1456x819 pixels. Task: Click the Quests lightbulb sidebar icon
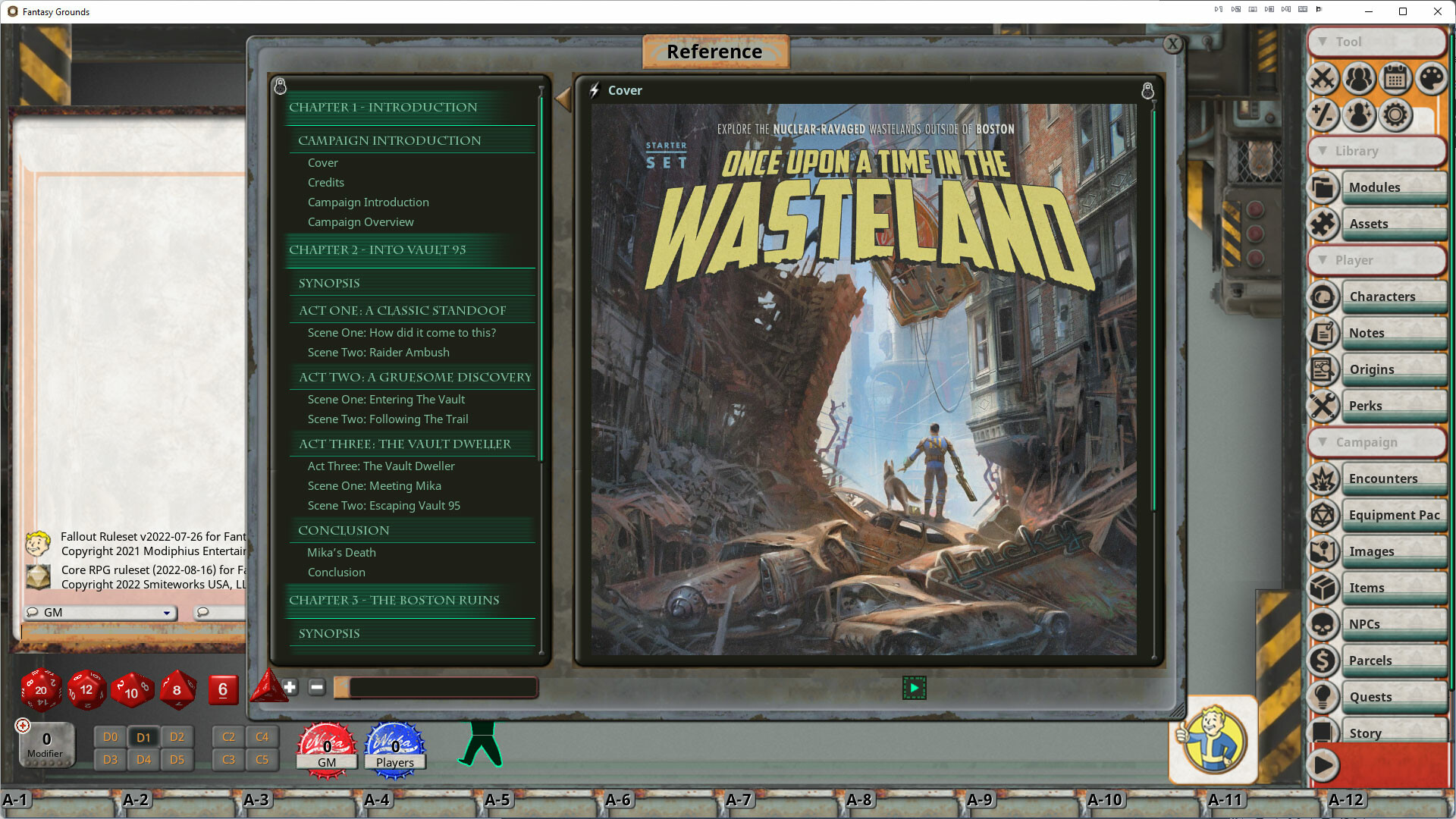(1323, 696)
